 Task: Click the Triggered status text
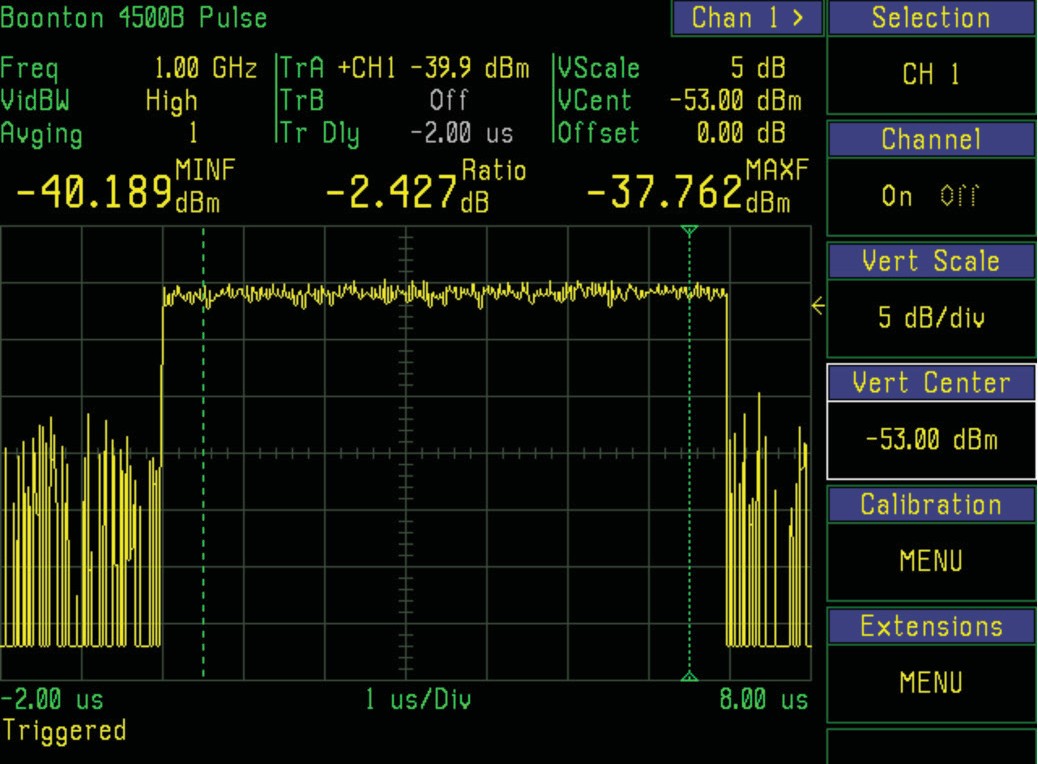click(64, 732)
